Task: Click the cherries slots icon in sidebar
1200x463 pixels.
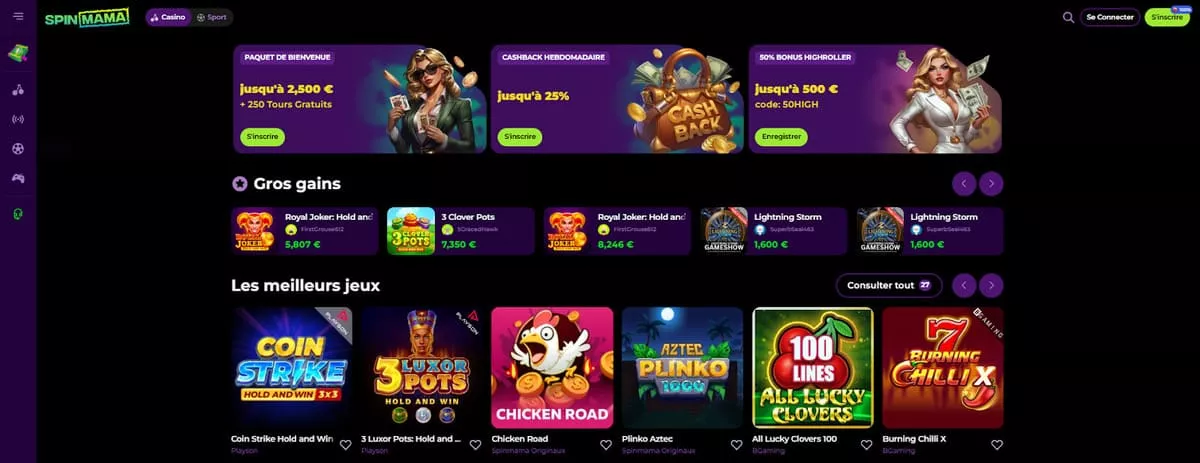Action: [18, 89]
